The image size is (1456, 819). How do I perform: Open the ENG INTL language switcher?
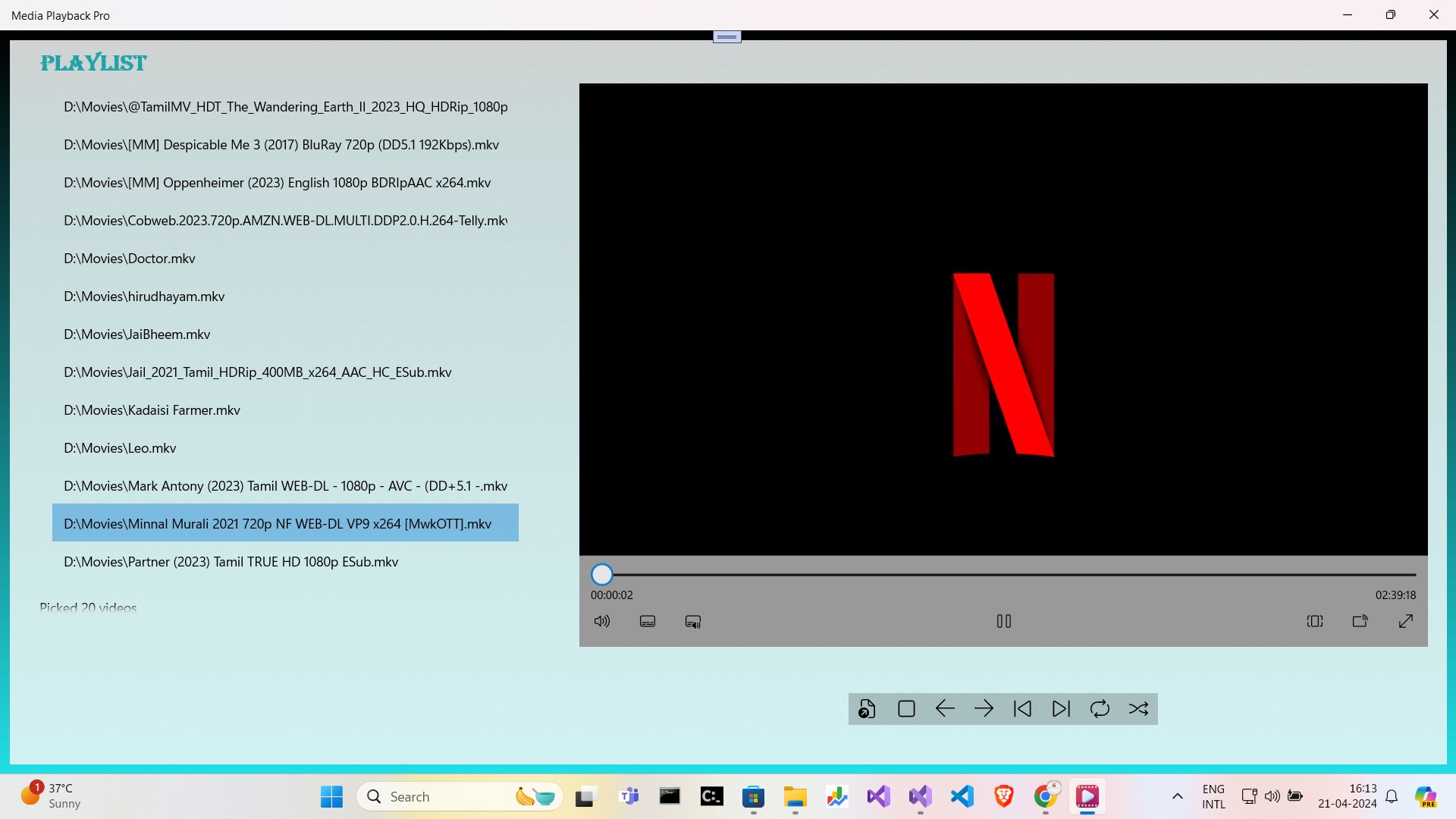pos(1213,796)
